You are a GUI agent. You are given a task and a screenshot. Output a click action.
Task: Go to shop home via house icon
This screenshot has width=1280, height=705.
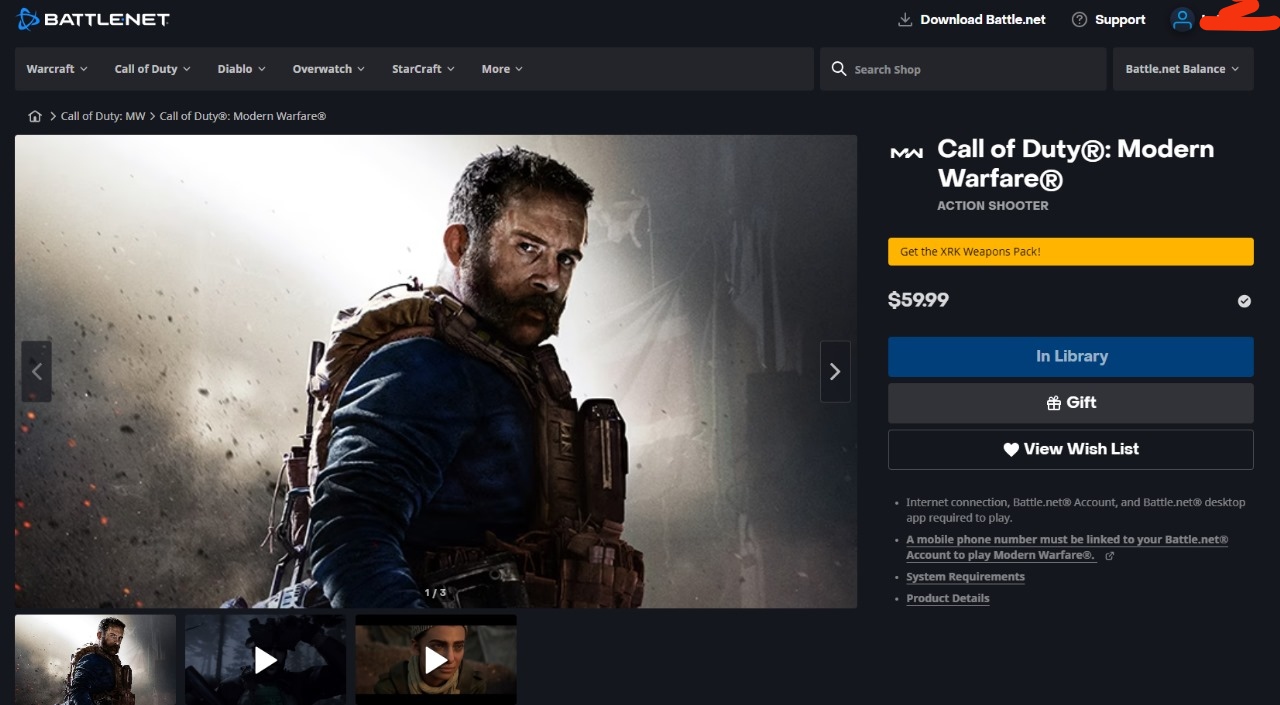click(35, 116)
